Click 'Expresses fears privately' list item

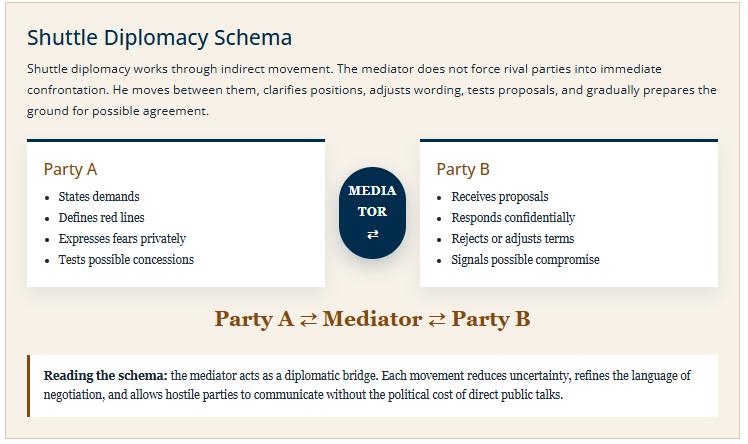point(122,238)
